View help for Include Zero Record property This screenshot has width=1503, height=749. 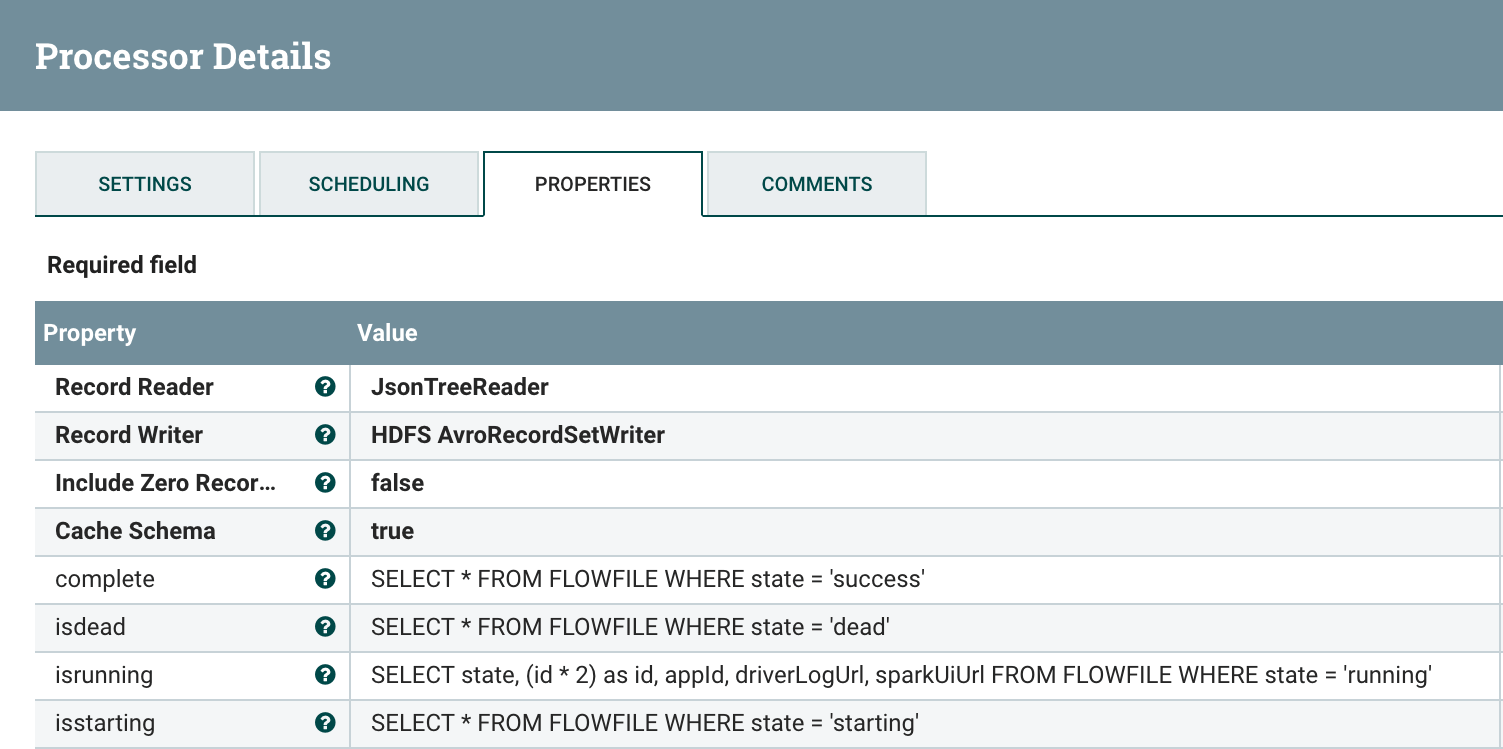click(324, 483)
